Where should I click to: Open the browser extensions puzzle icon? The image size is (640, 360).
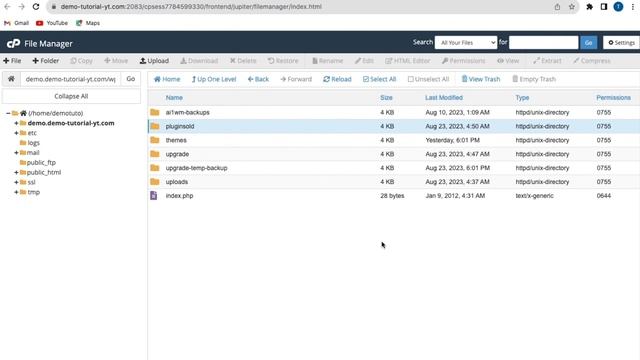(x=589, y=7)
